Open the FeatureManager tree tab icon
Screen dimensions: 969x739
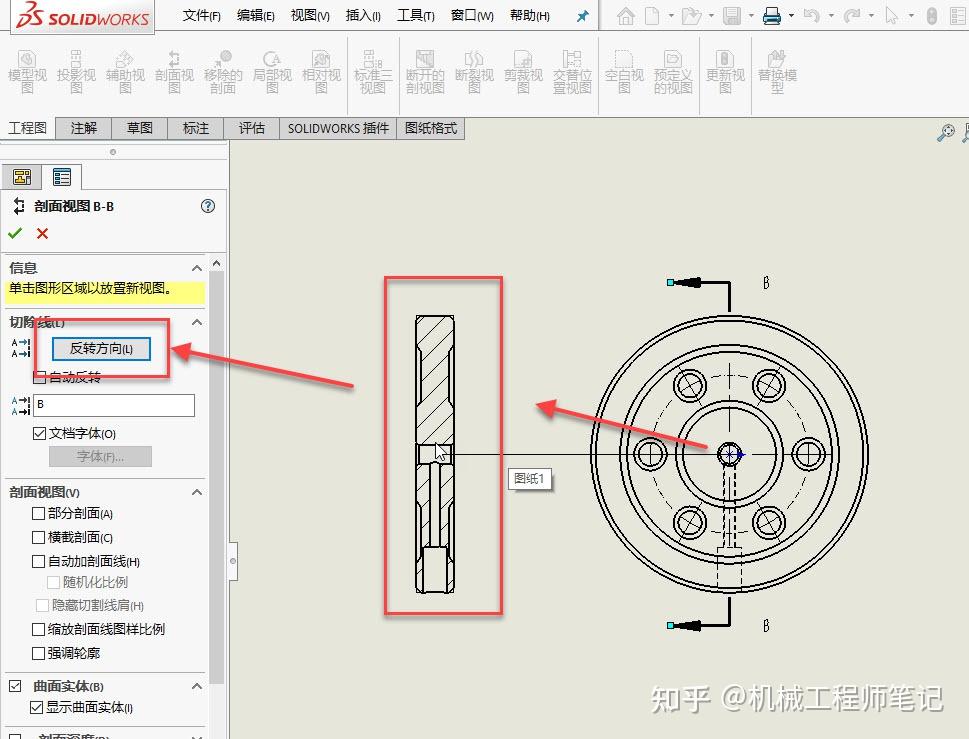[x=22, y=177]
